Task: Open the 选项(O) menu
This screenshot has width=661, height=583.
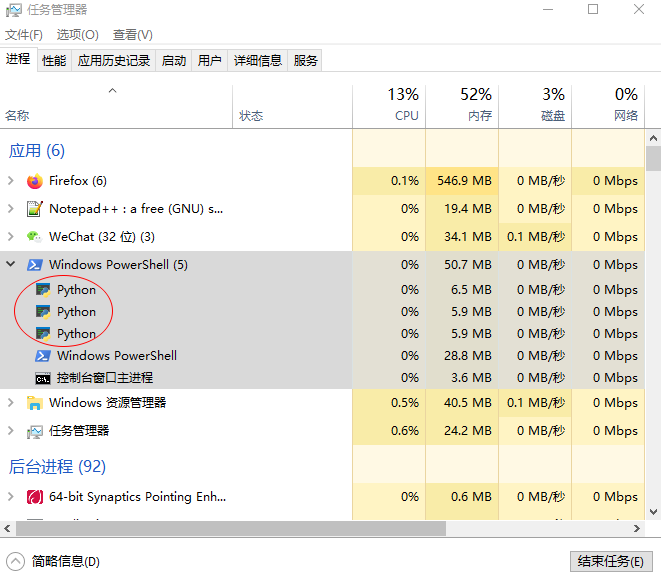Action: coord(78,35)
